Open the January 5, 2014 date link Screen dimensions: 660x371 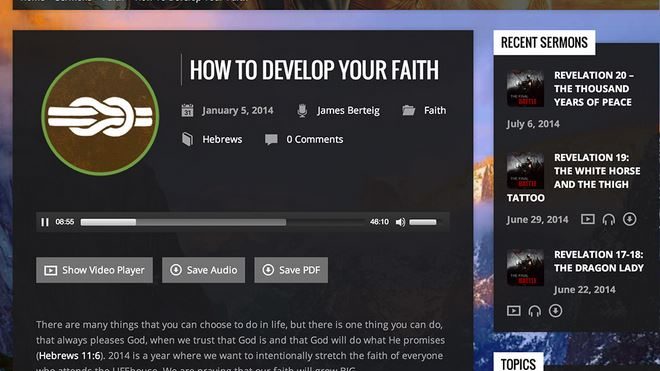[238, 110]
